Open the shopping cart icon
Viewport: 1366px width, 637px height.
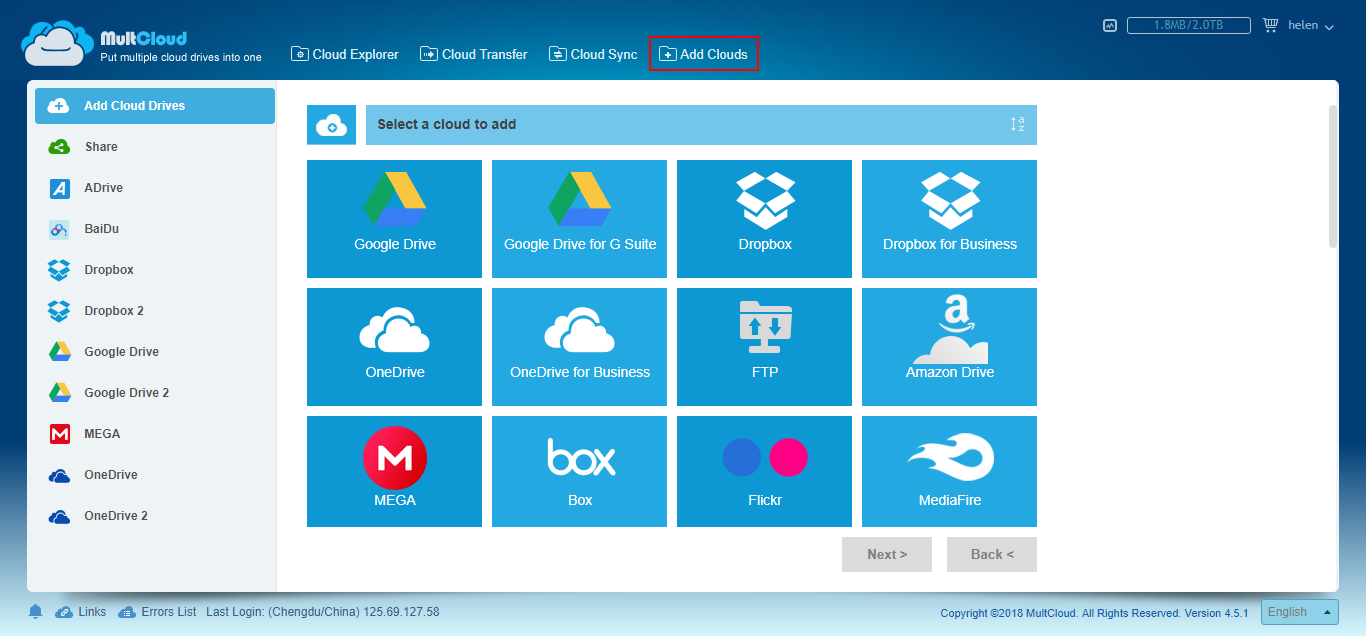pos(1271,25)
